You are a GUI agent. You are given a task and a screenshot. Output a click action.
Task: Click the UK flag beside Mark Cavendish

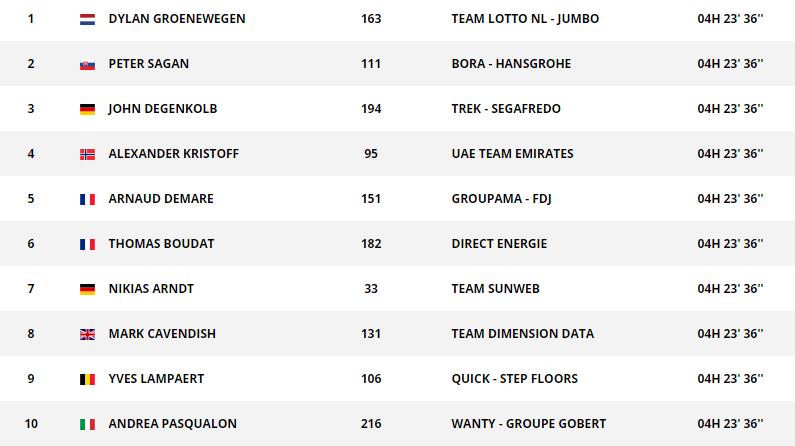click(x=87, y=334)
